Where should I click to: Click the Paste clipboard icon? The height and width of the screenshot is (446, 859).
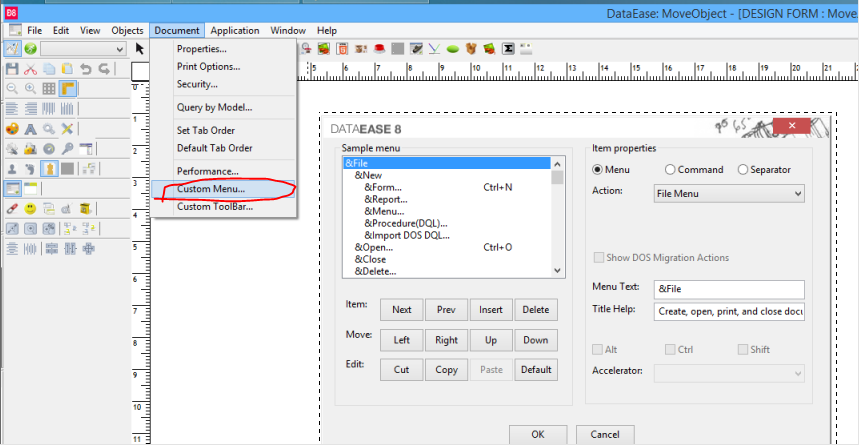point(67,68)
